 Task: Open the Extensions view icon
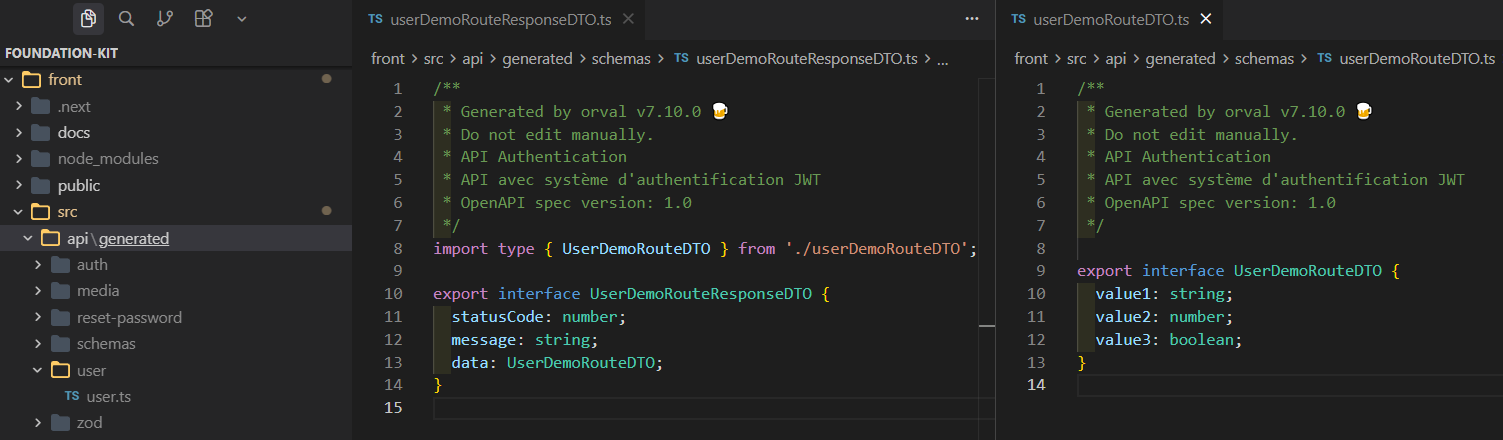click(203, 18)
